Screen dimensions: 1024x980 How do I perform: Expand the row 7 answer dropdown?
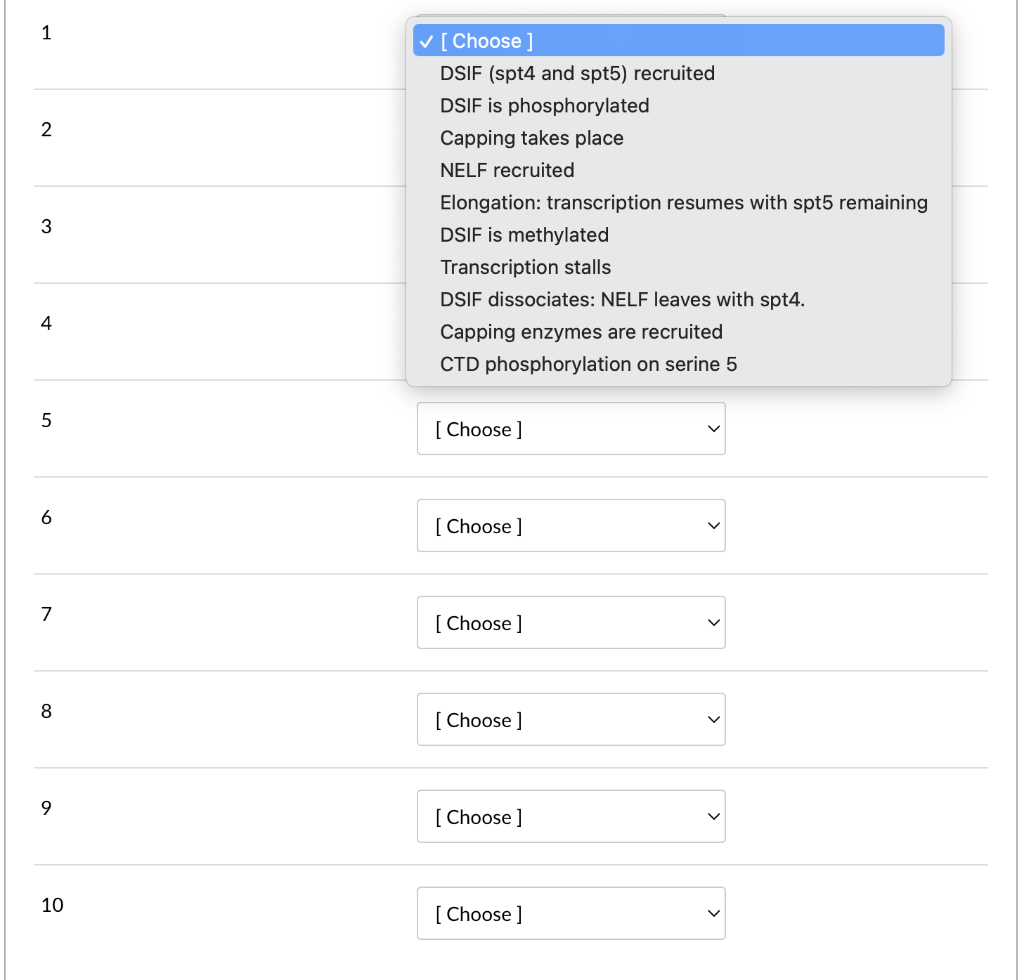click(x=571, y=623)
